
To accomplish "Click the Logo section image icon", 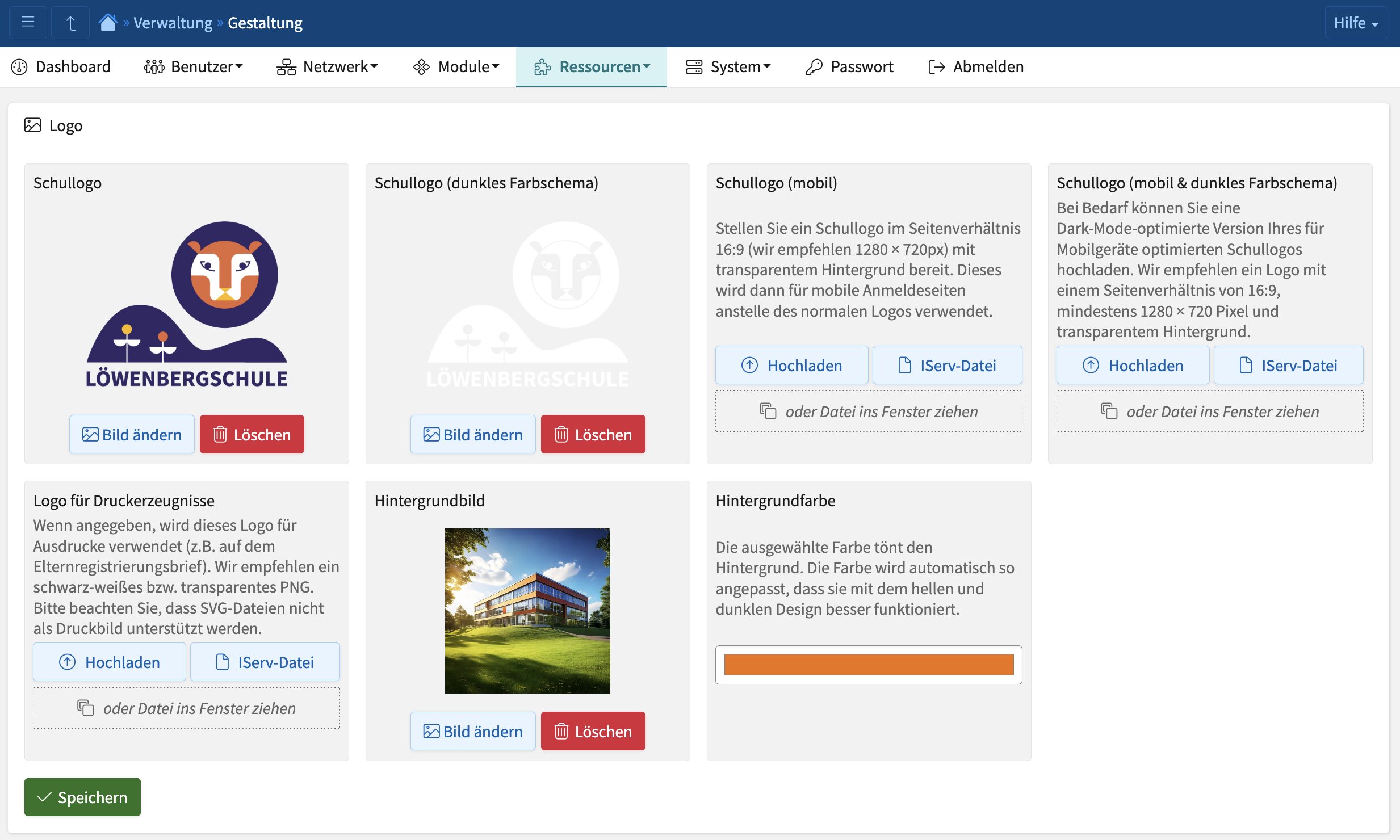I will [32, 125].
